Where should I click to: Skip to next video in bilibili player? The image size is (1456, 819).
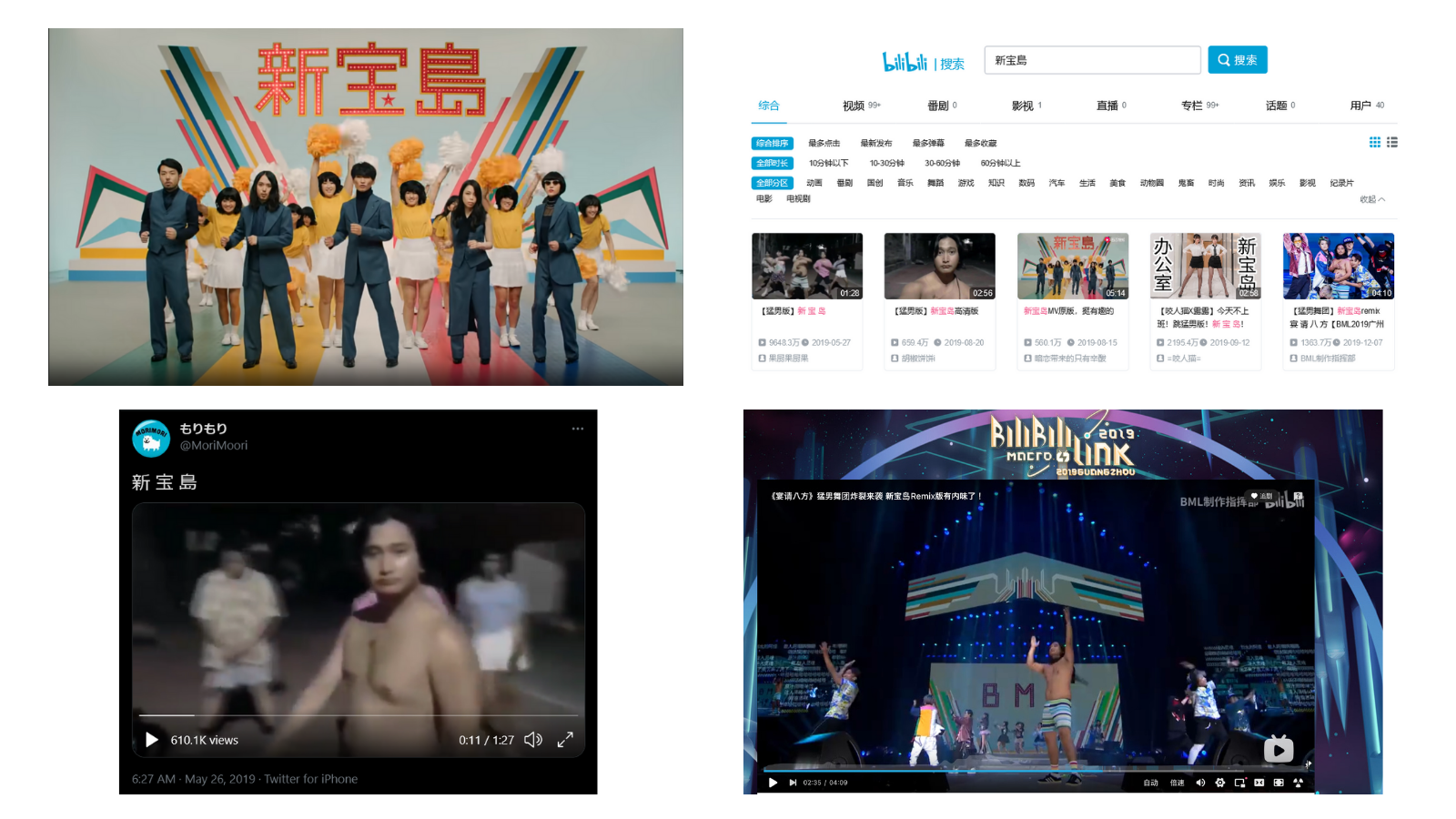click(x=793, y=783)
